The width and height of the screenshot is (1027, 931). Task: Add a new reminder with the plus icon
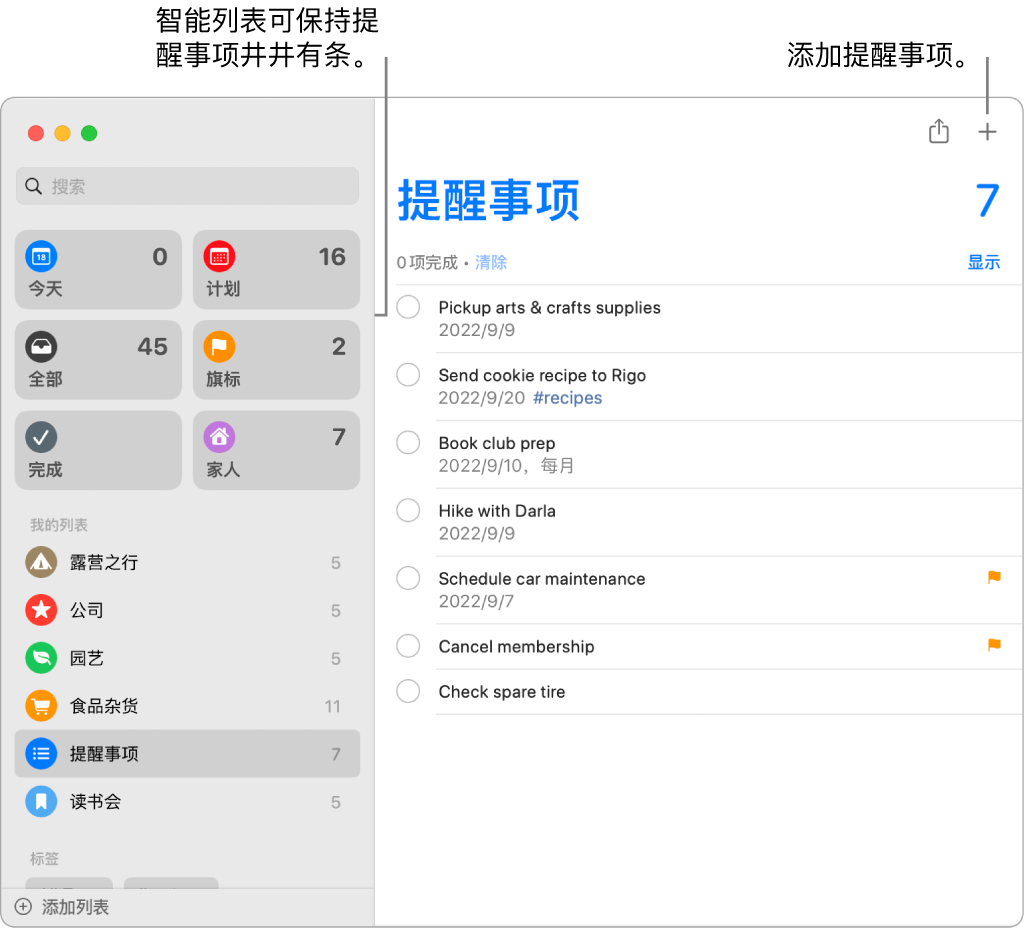coord(987,131)
